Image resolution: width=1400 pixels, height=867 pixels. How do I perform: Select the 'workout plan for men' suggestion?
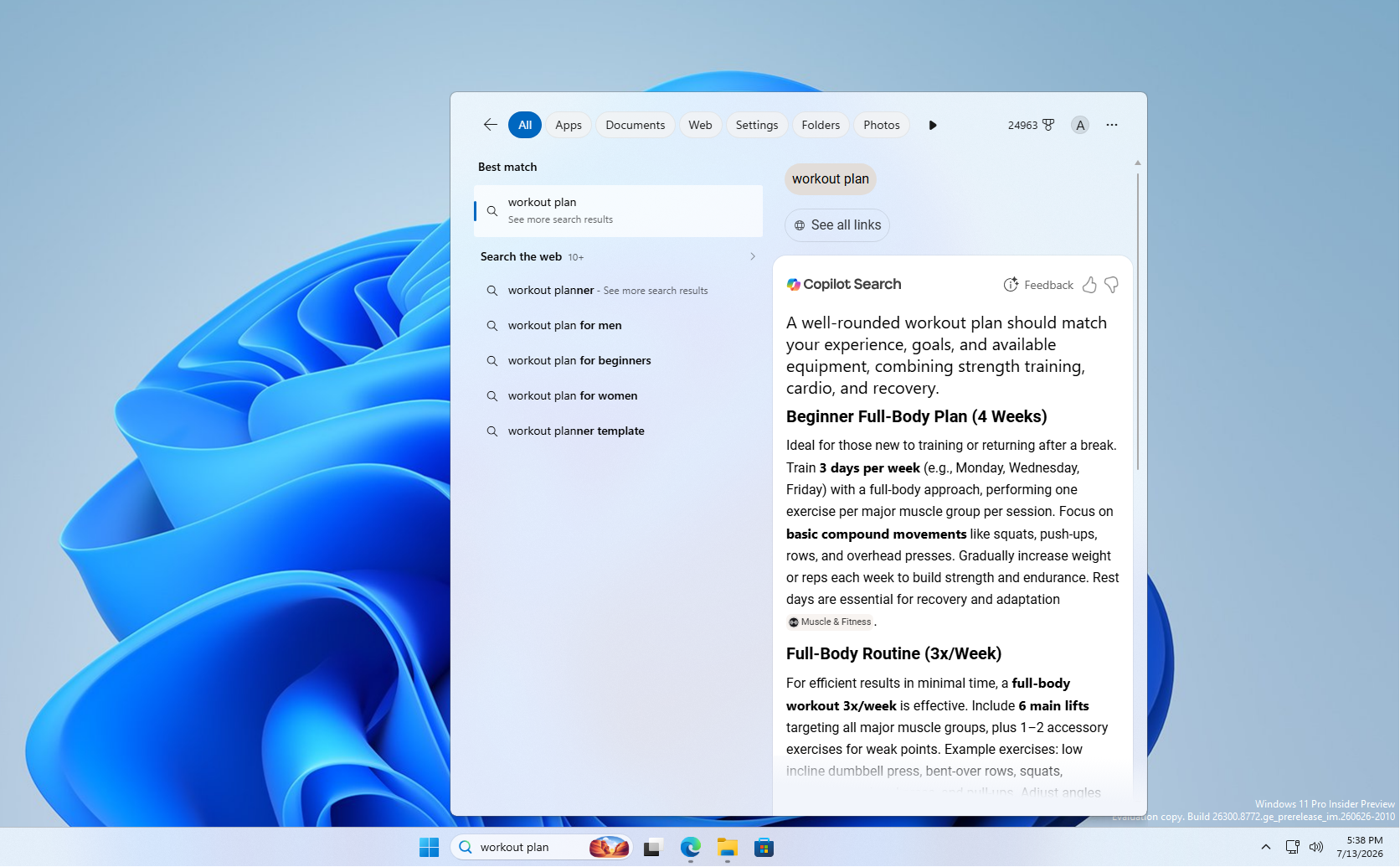click(618, 326)
